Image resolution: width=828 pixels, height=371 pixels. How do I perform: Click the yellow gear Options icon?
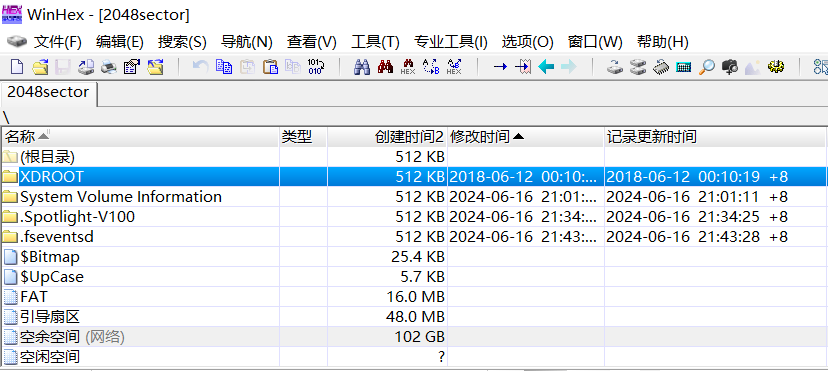tap(776, 67)
